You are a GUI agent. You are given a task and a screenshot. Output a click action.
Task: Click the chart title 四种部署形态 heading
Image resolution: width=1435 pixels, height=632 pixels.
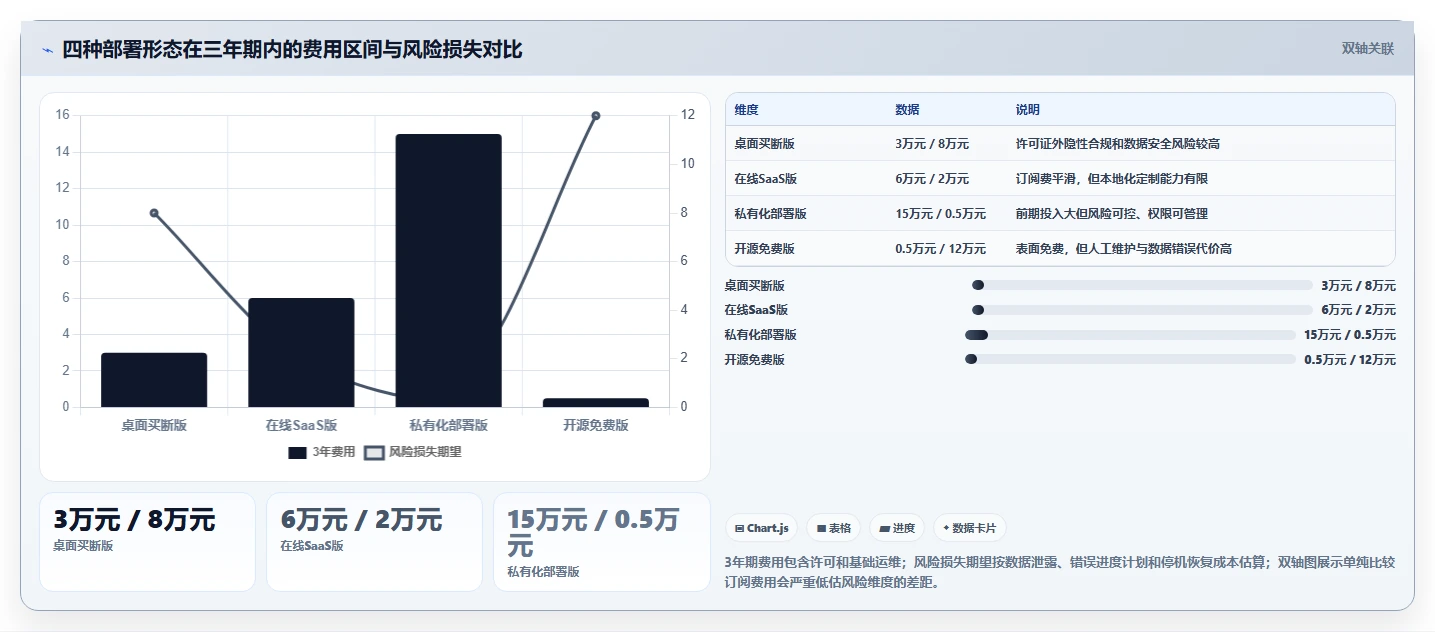point(292,49)
